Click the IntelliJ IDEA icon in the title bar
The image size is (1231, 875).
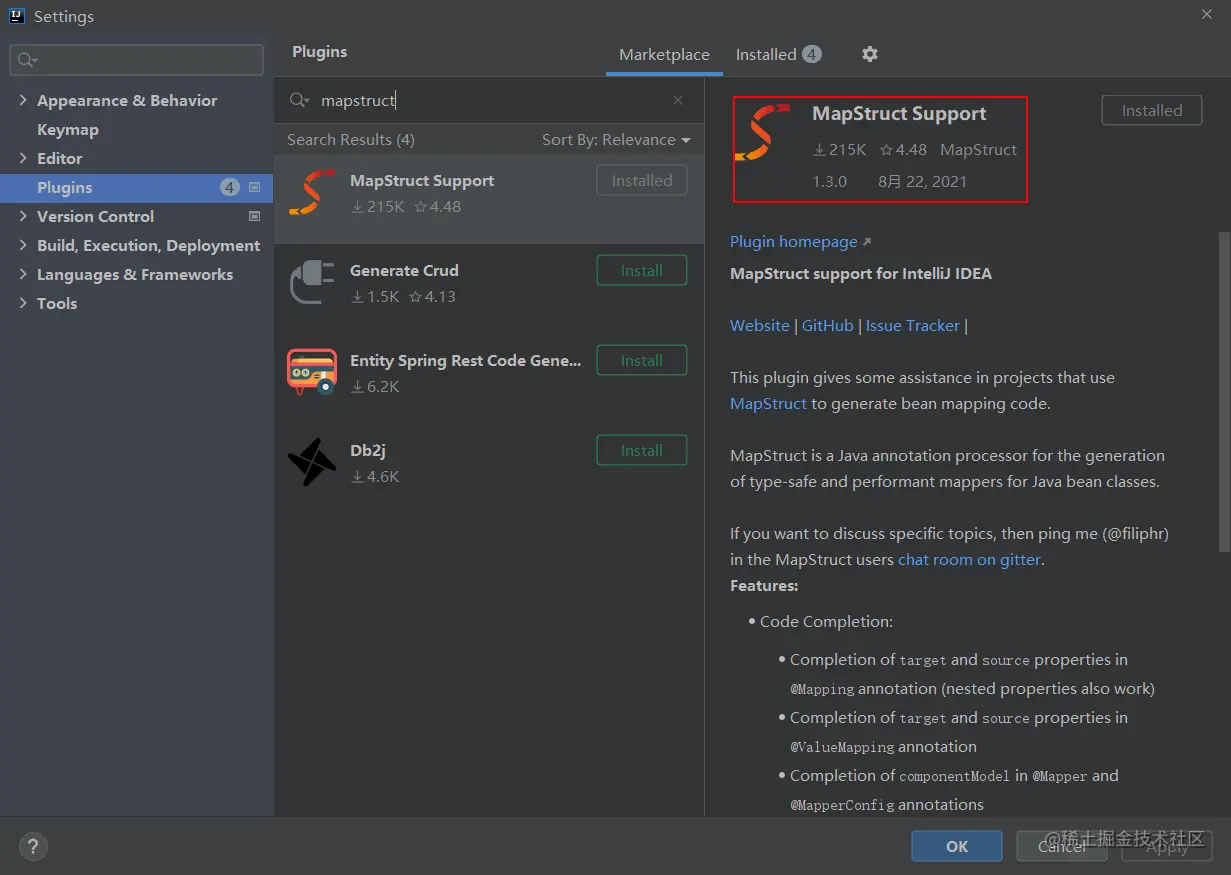(17, 16)
